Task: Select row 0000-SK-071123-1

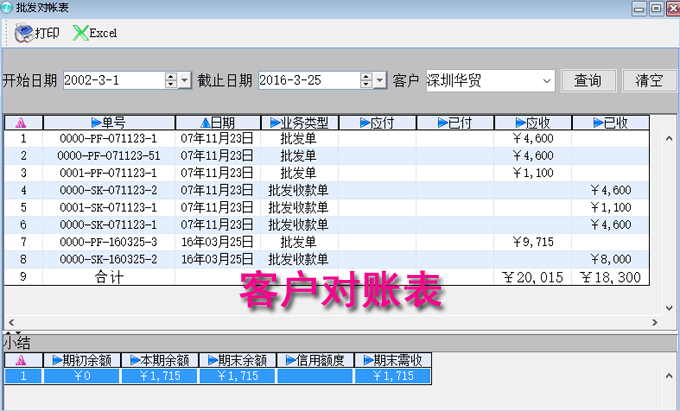Action: (x=327, y=225)
